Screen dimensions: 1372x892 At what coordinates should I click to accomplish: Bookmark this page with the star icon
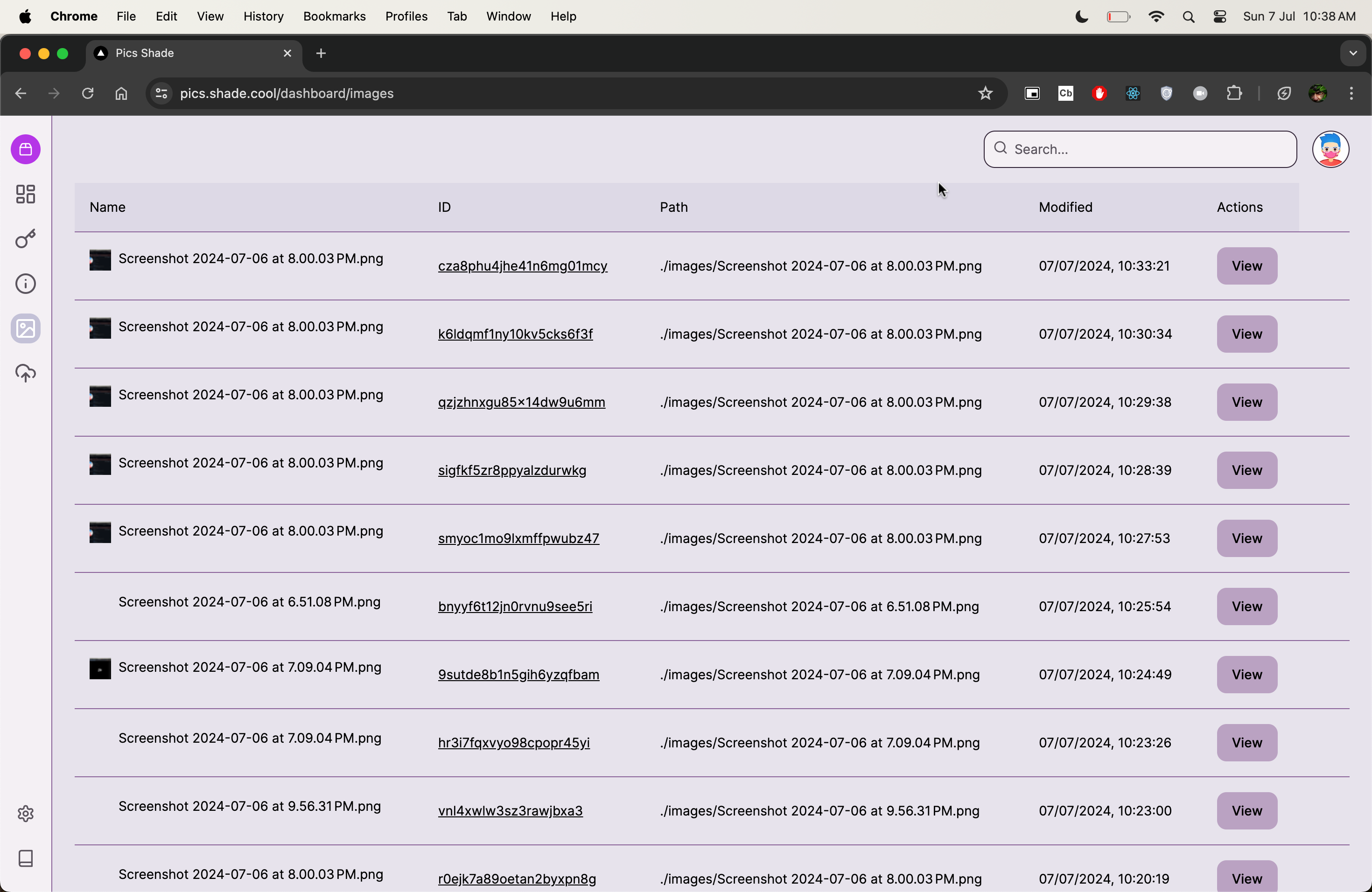(985, 93)
